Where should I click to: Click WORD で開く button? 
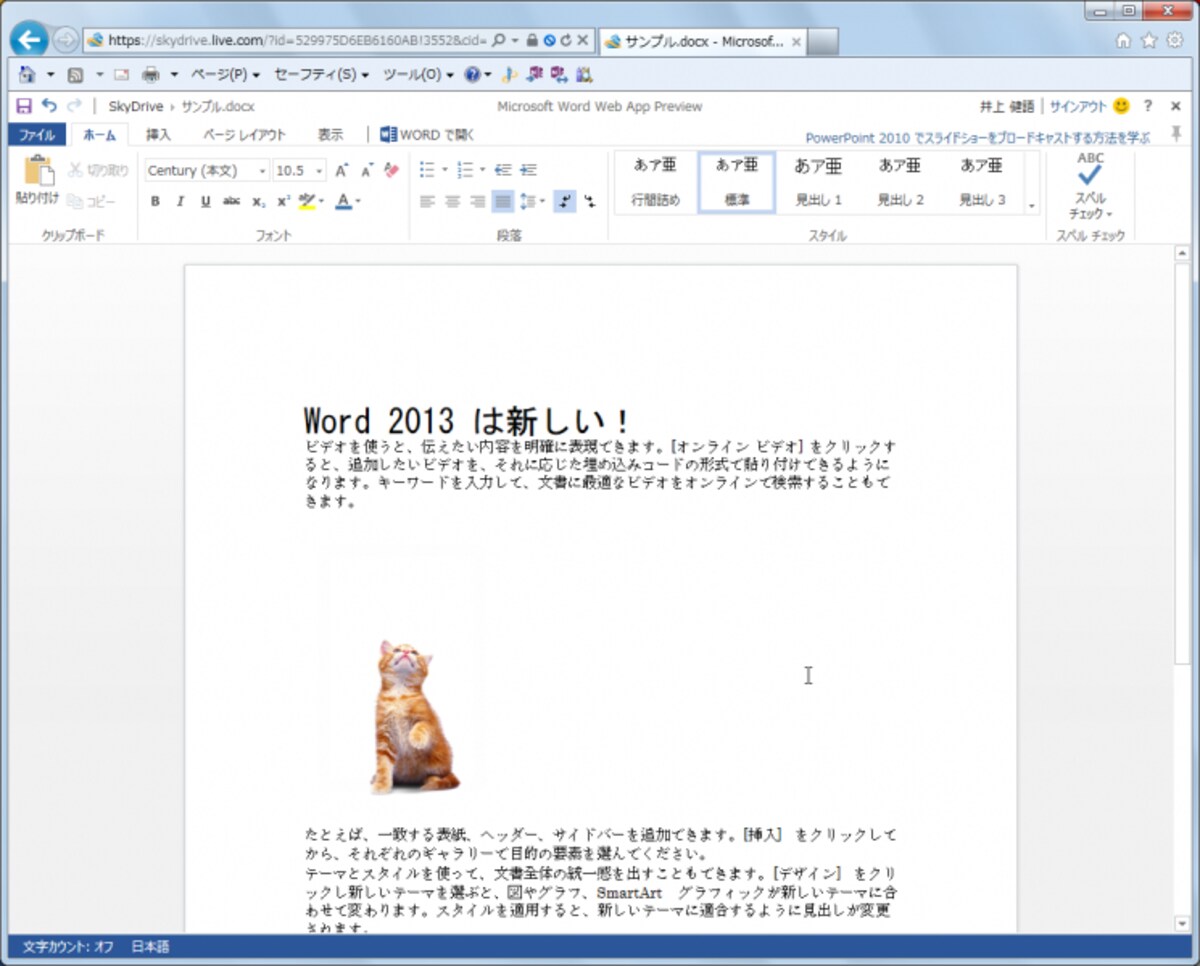click(427, 135)
